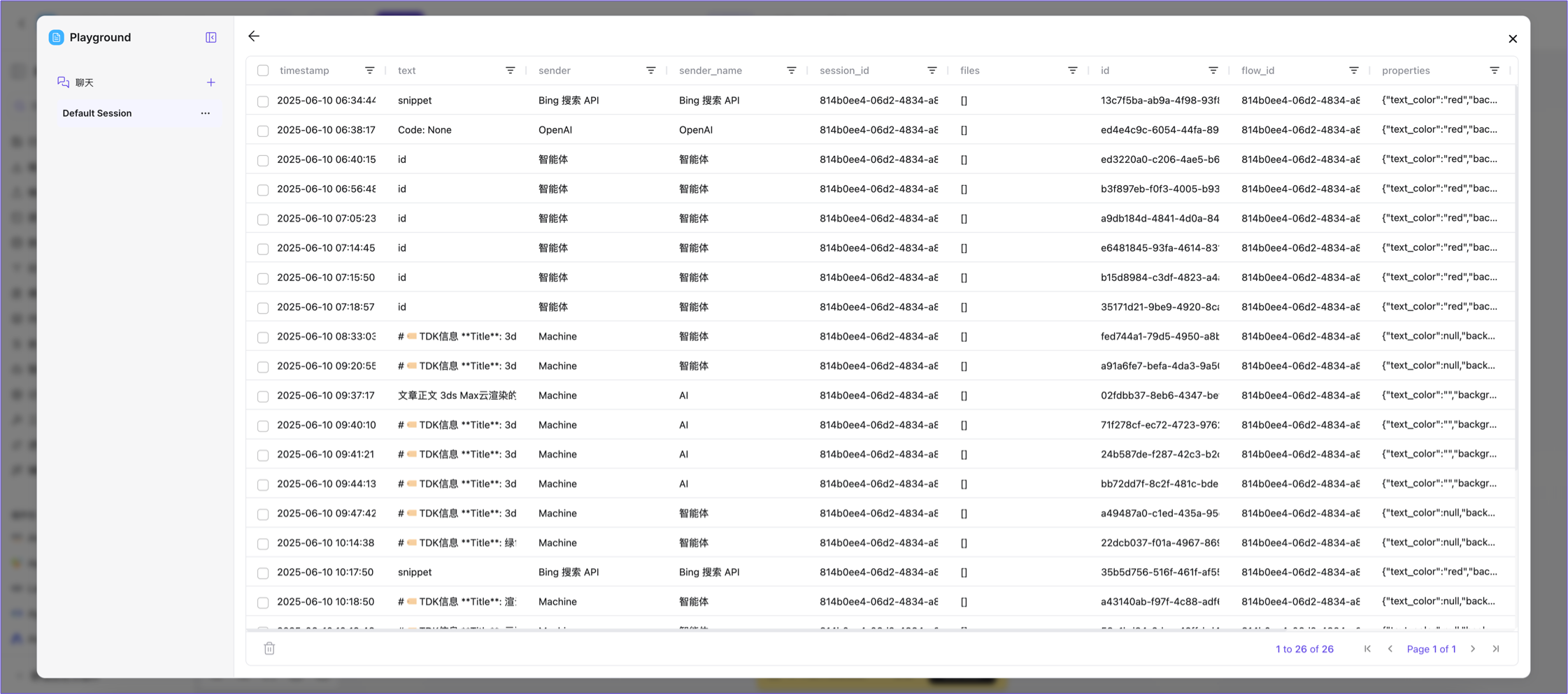Go to the next page
This screenshot has height=694, width=1568.
click(1473, 649)
